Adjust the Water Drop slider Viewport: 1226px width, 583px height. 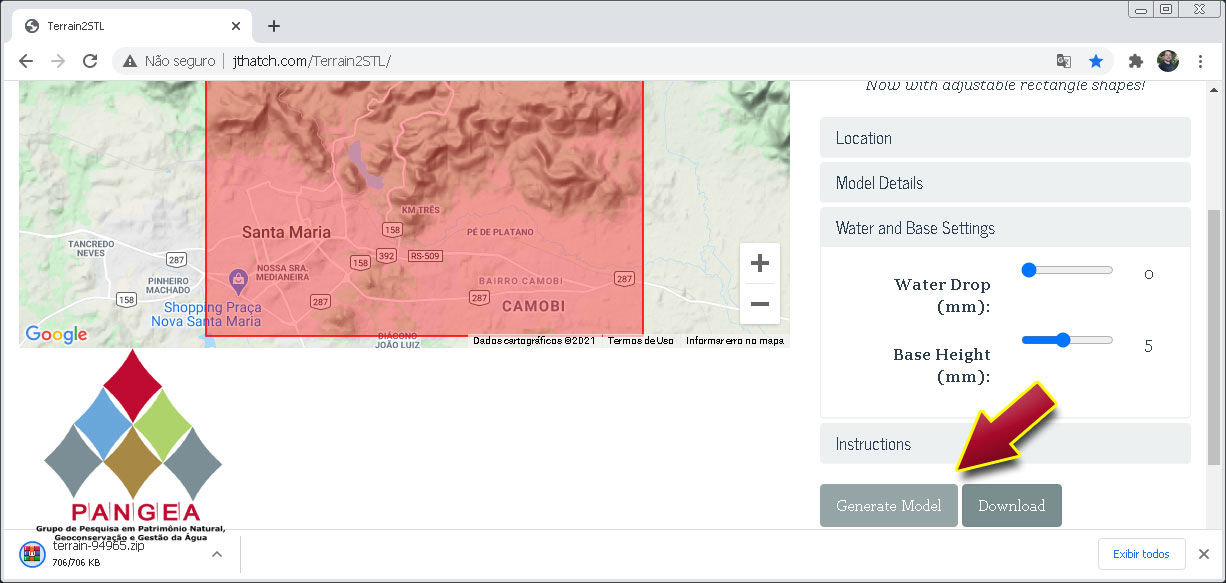[1067, 270]
